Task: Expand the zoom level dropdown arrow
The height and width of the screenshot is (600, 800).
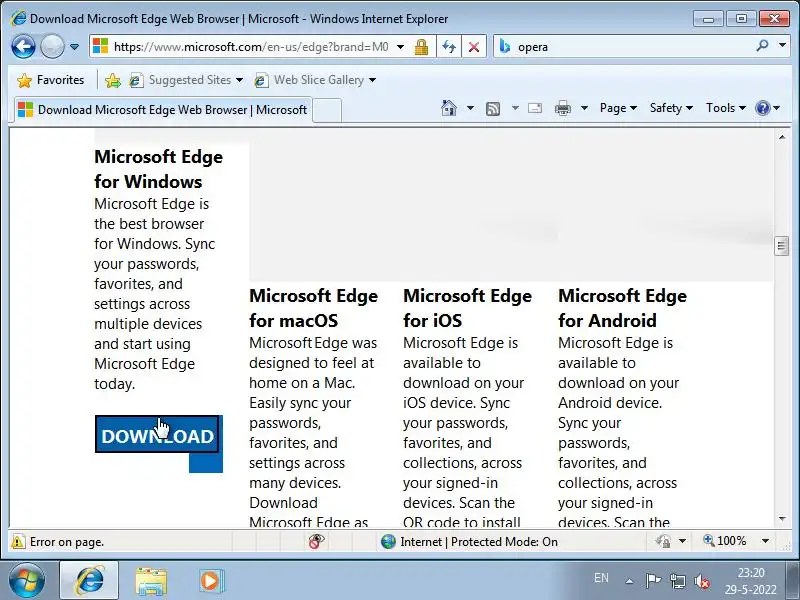Action: (765, 541)
